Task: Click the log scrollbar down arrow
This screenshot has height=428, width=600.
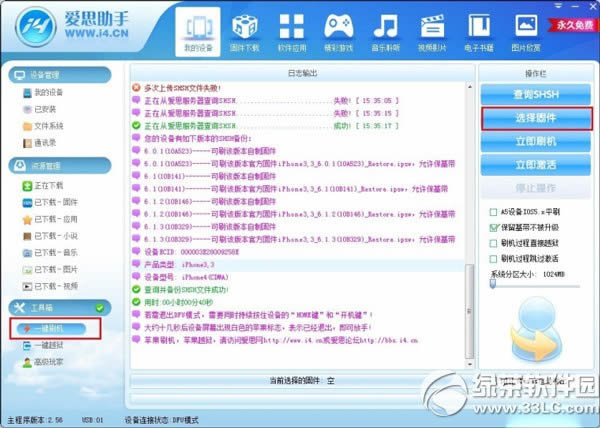Action: pos(470,364)
